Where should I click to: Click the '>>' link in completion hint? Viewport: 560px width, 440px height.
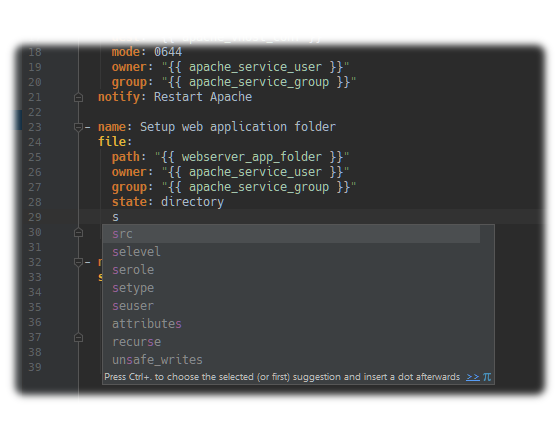(472, 377)
